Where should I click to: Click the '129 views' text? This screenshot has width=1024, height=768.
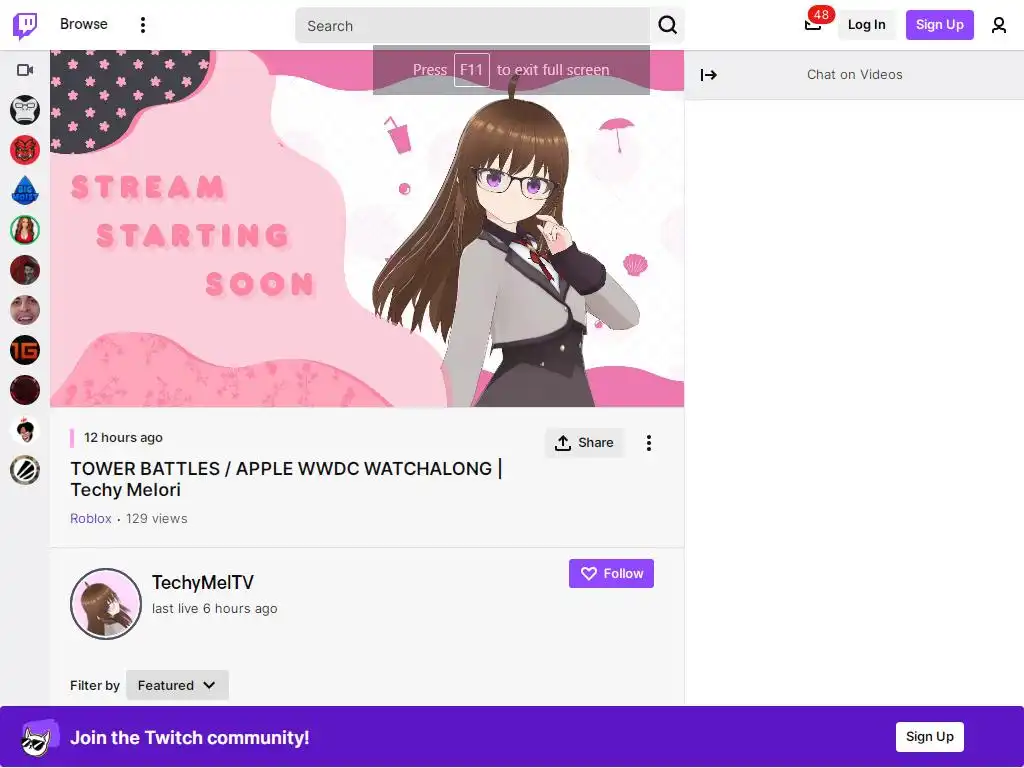pyautogui.click(x=157, y=519)
